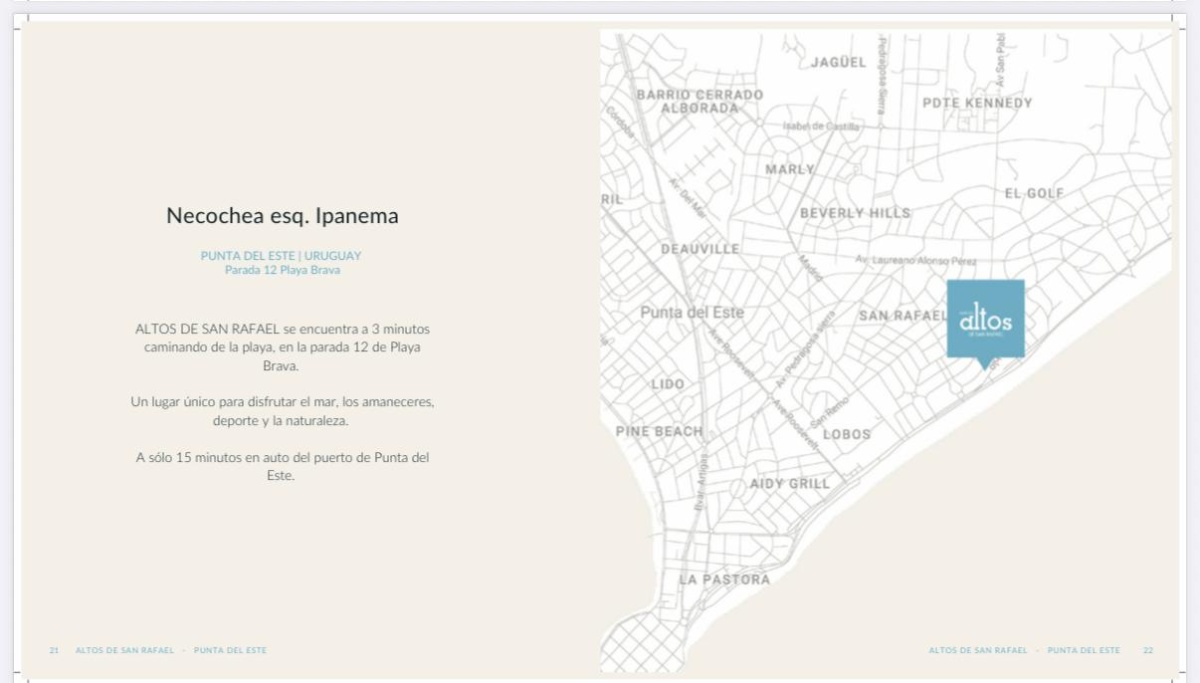Select the AIDY GRILL map label
This screenshot has width=1200, height=683.
[790, 484]
